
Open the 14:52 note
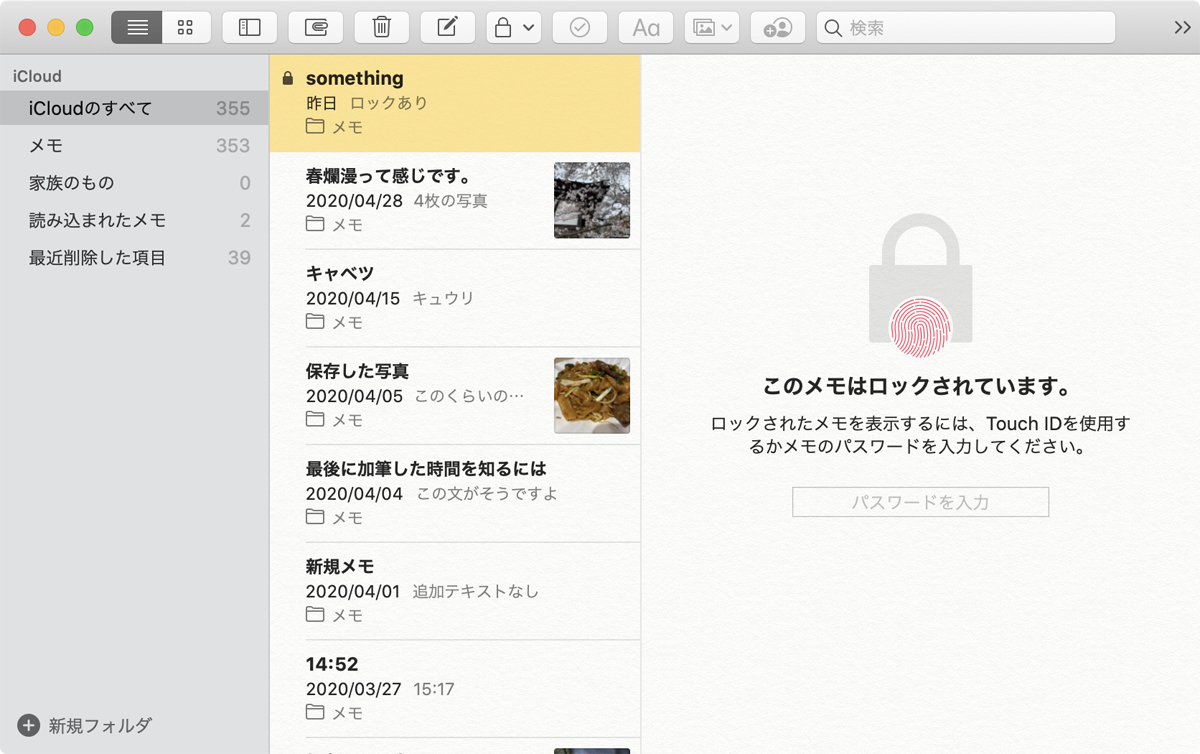(455, 688)
